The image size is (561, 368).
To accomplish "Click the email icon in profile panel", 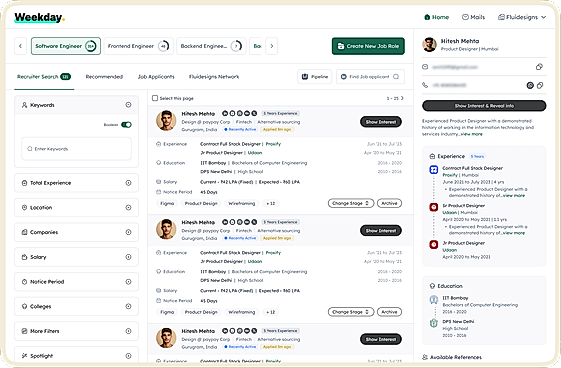I will pos(425,67).
